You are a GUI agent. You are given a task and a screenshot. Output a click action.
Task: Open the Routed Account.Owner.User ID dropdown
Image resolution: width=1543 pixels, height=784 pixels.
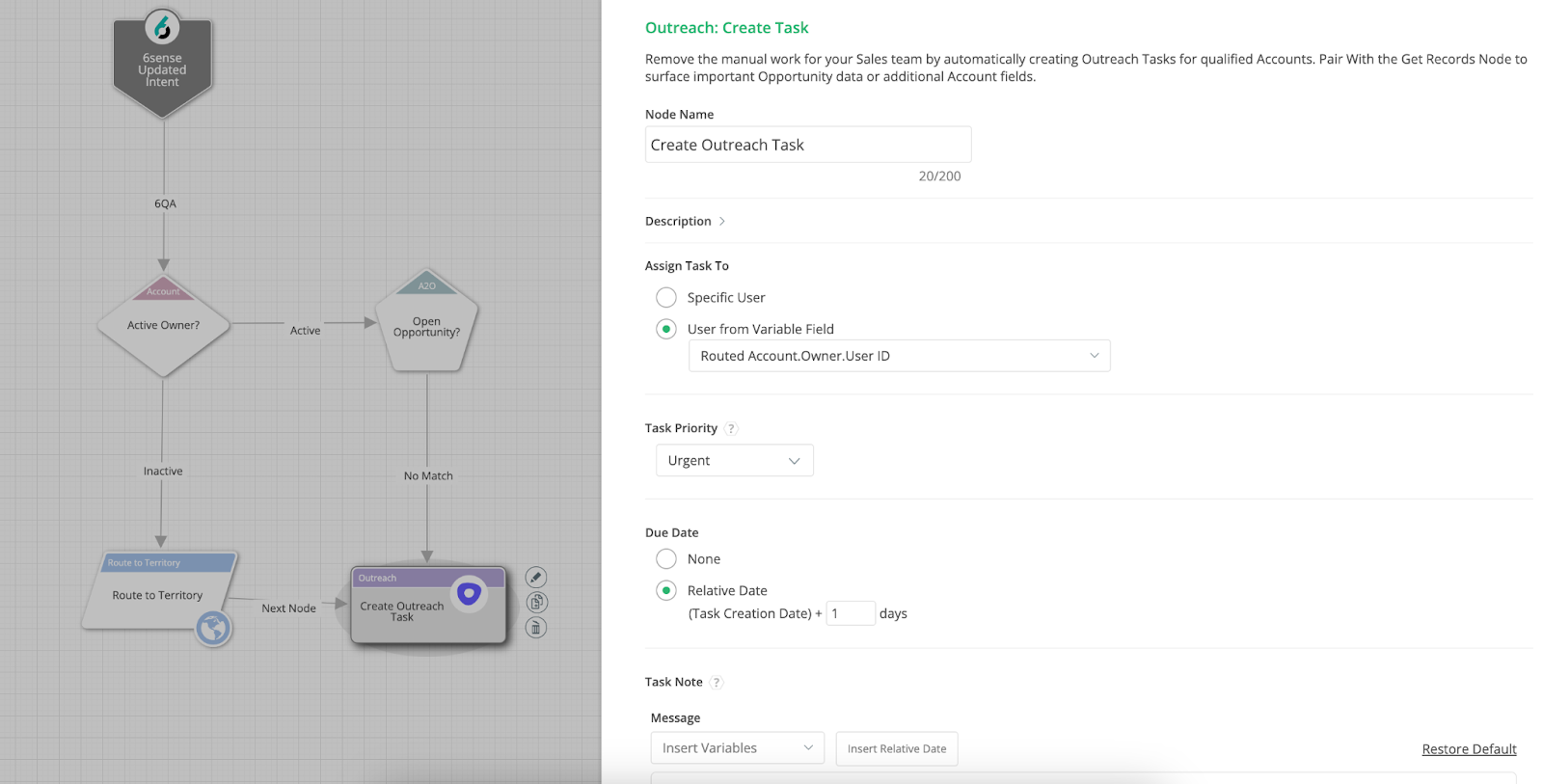[900, 356]
